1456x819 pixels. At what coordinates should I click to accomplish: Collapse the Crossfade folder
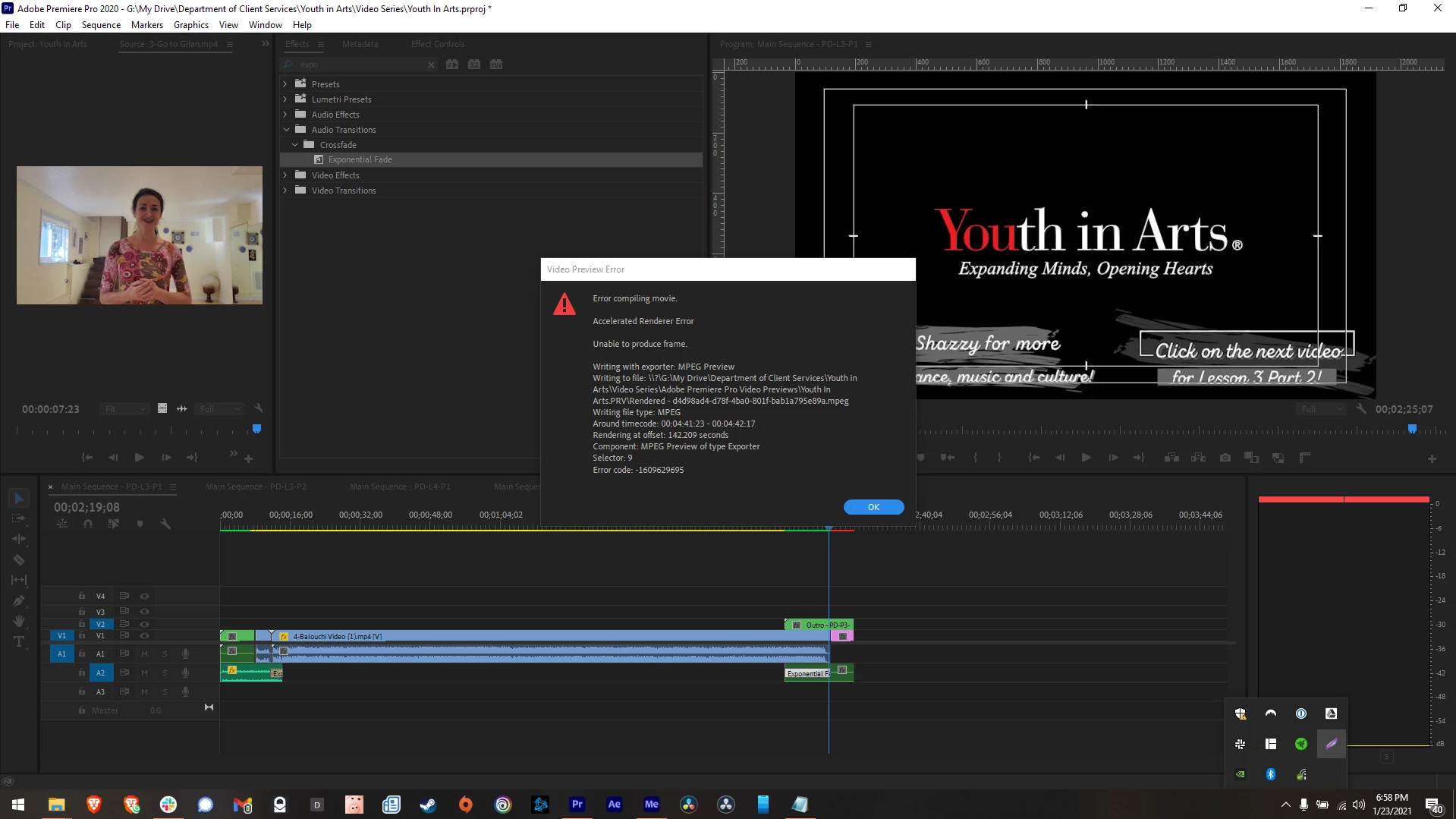point(295,145)
